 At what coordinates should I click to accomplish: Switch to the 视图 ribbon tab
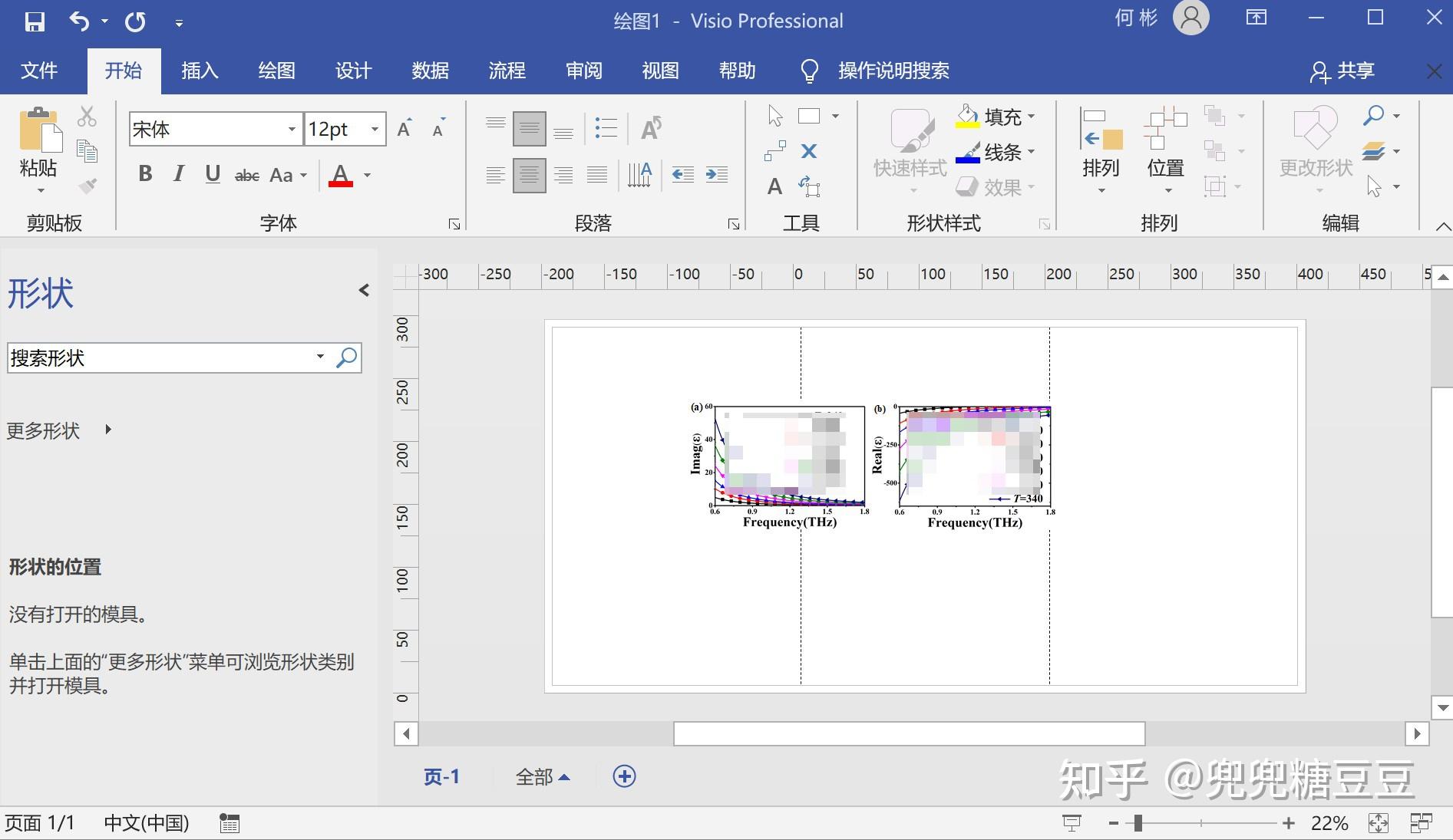pos(659,71)
